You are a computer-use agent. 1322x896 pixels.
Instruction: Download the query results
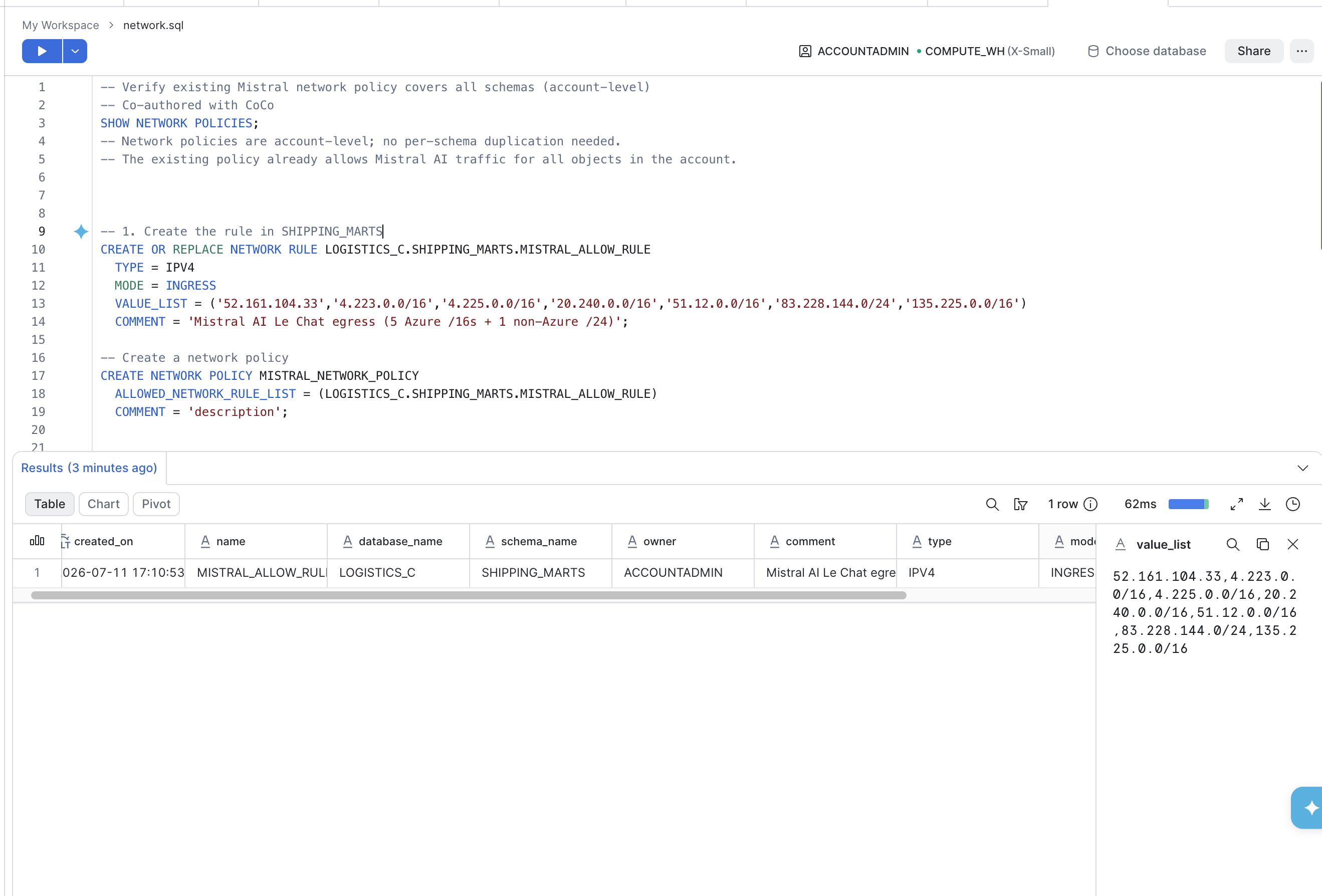(x=1264, y=504)
